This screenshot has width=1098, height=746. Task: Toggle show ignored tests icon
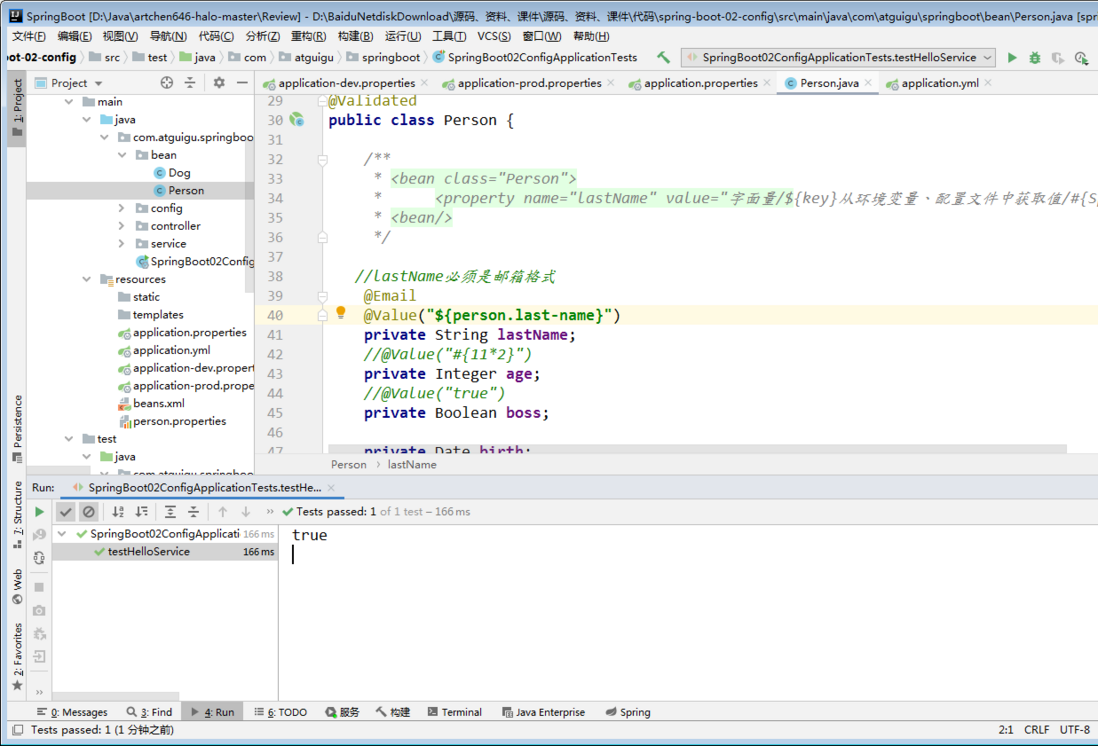coord(89,512)
